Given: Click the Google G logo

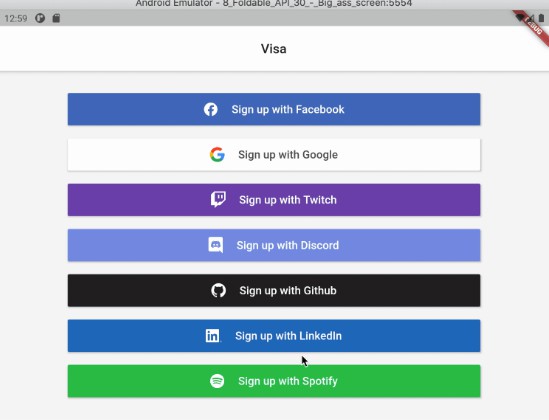Looking at the screenshot, I should pyautogui.click(x=217, y=154).
